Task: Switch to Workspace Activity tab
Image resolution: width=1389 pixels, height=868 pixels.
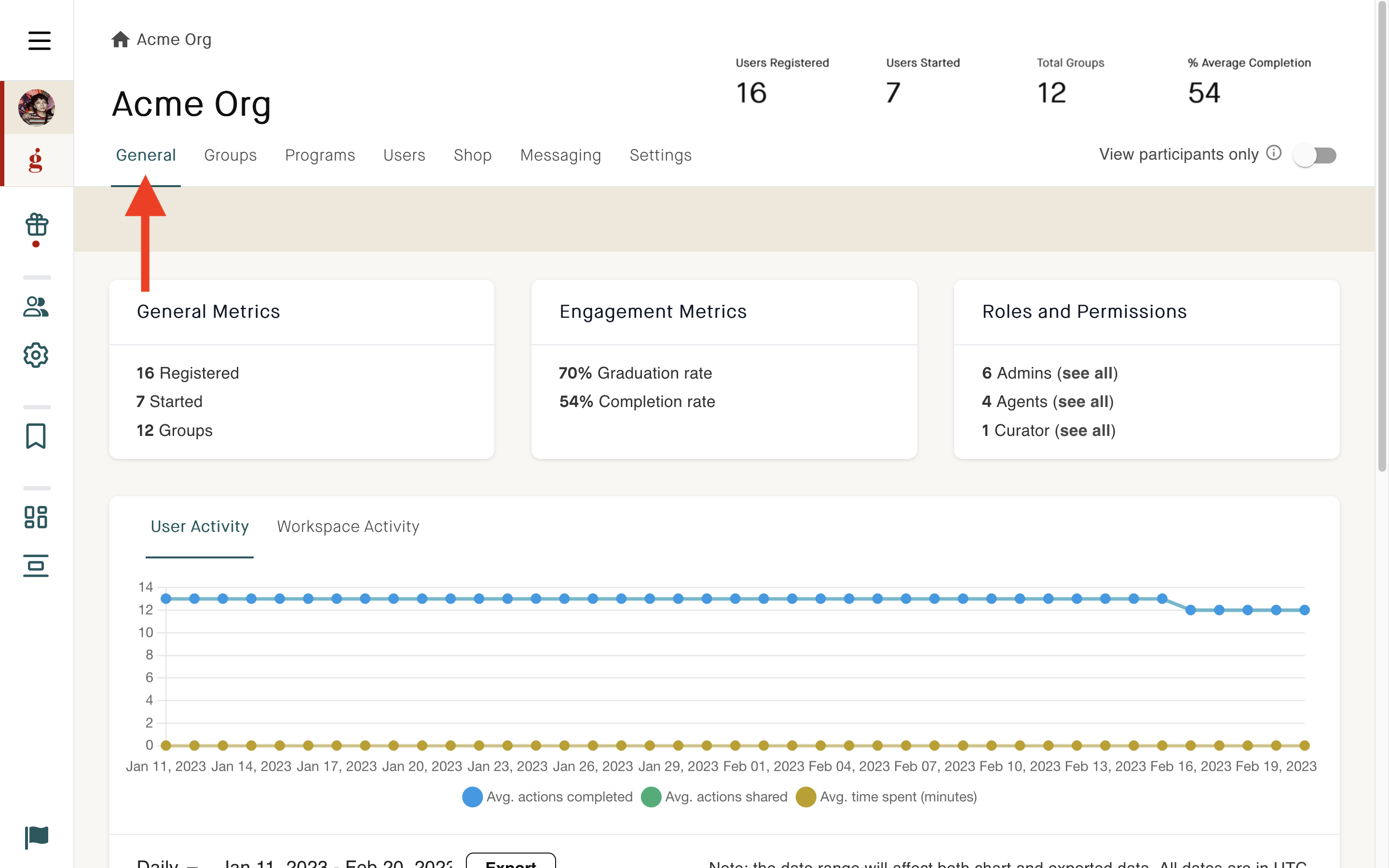Action: pyautogui.click(x=348, y=527)
